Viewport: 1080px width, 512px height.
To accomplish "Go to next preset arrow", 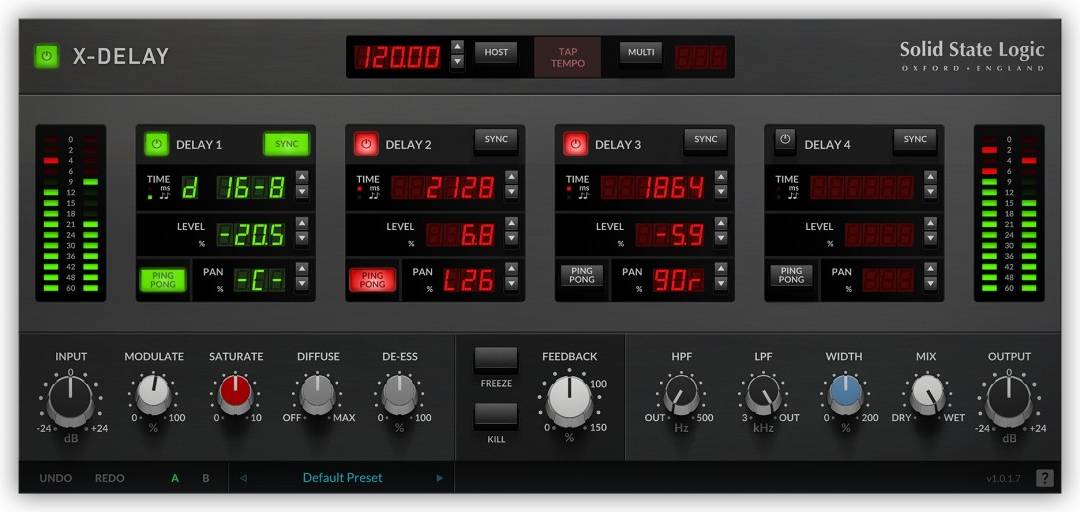I will pos(439,478).
